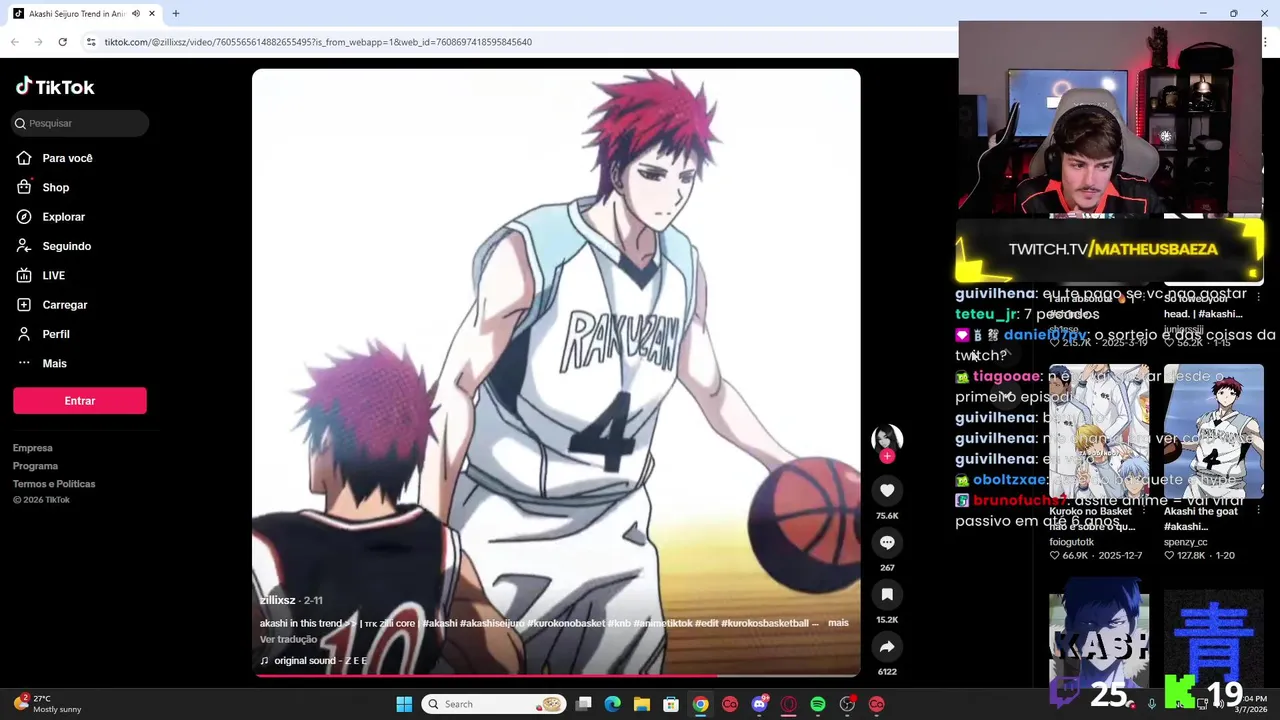The image size is (1280, 720).
Task: Open Termos e Políticas link
Action: (x=54, y=484)
